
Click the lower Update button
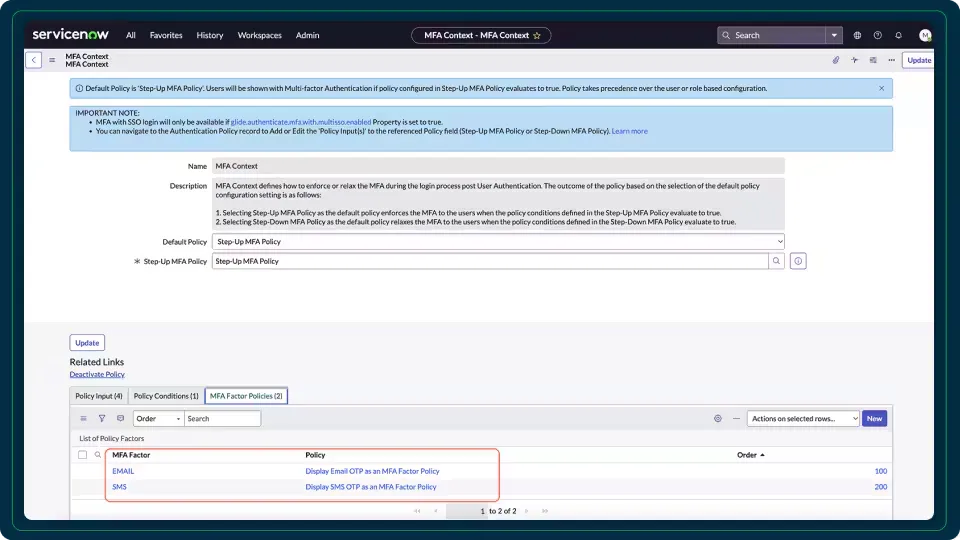click(87, 343)
